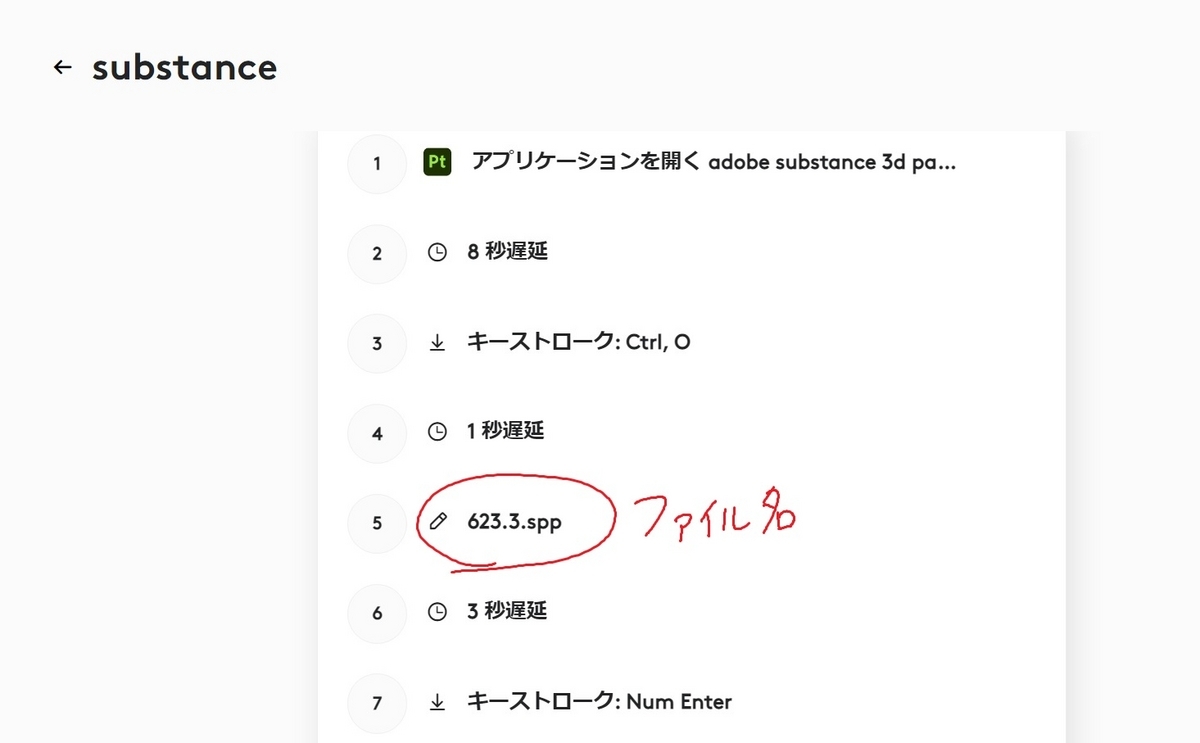This screenshot has width=1200, height=743.
Task: Select step number 5 circle
Action: click(x=377, y=522)
